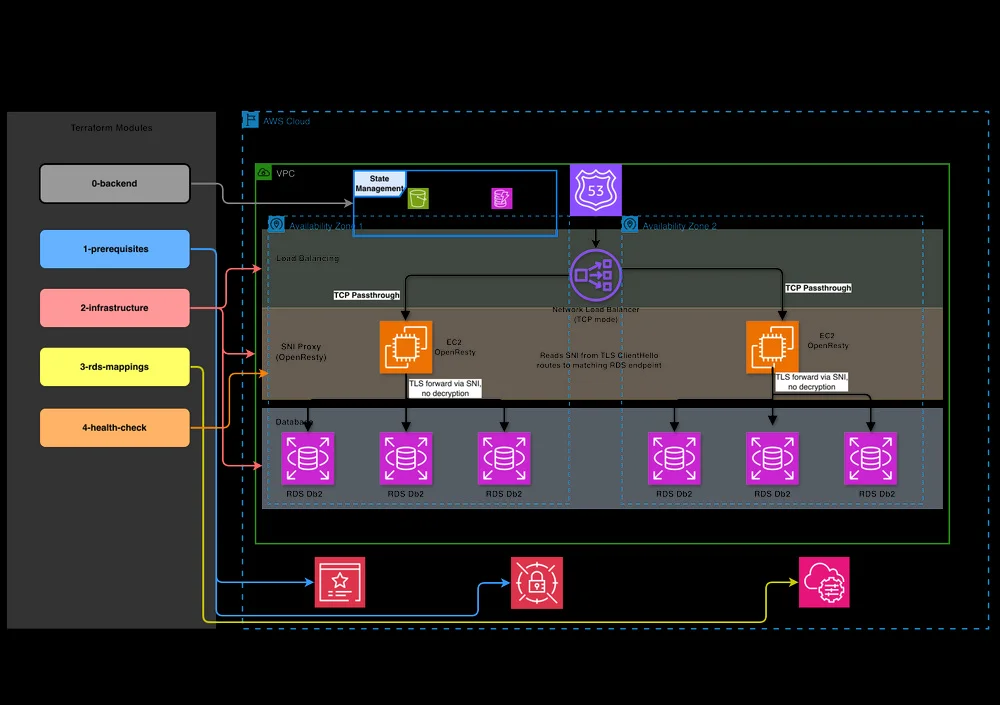
Task: Click the Availability Zone 2 label
Action: point(679,226)
